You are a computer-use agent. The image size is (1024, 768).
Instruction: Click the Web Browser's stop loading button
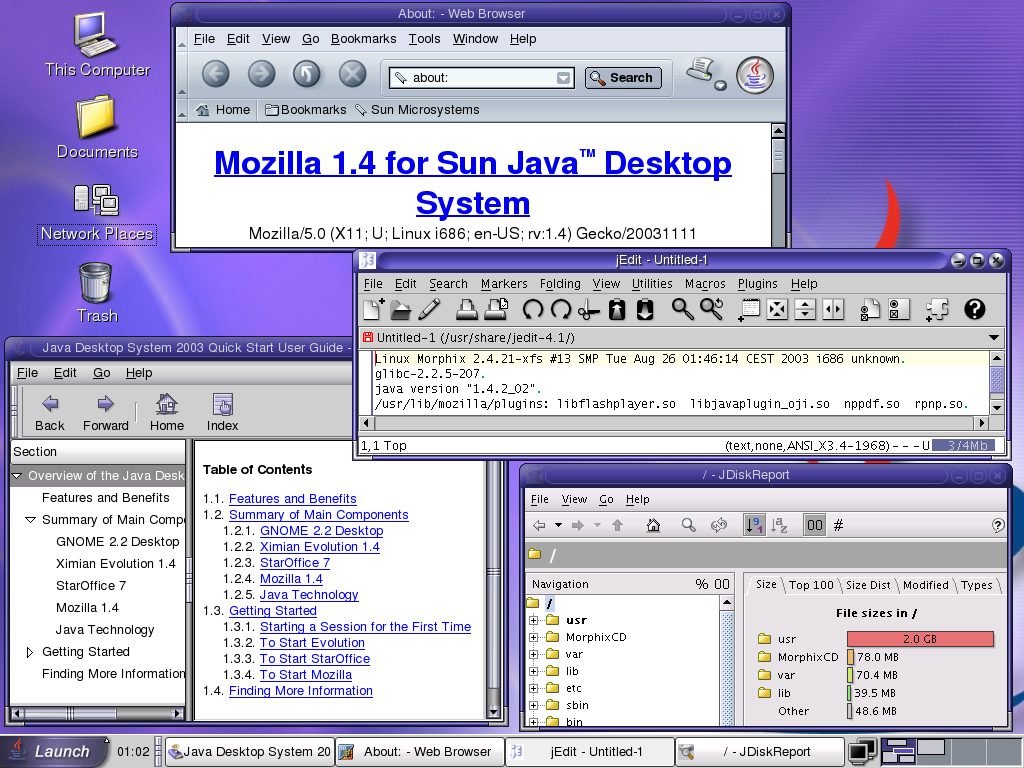coord(353,74)
